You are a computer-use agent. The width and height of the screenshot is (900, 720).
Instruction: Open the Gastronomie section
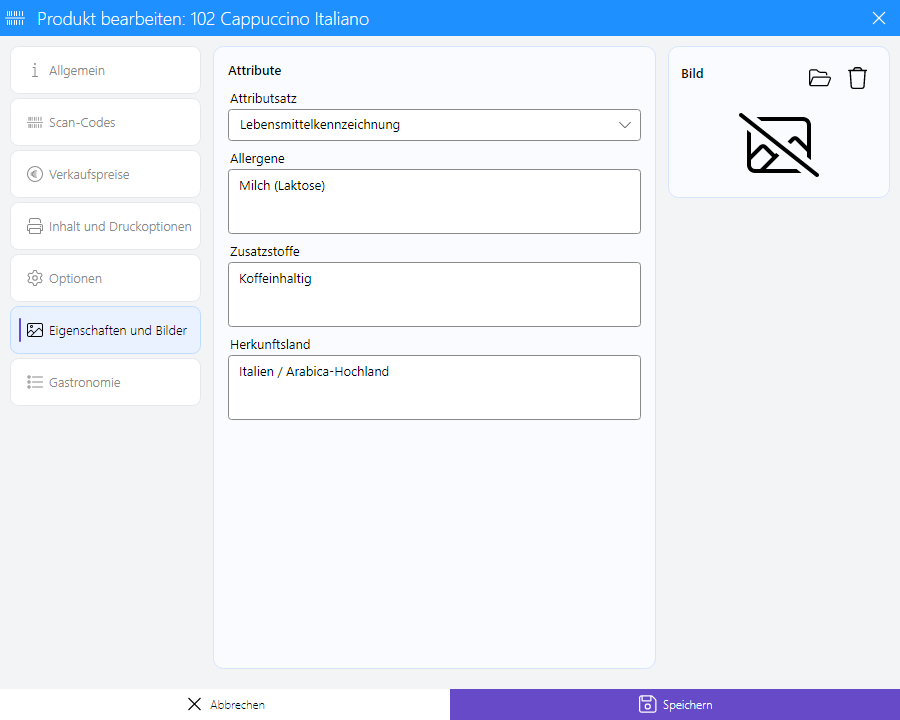106,382
